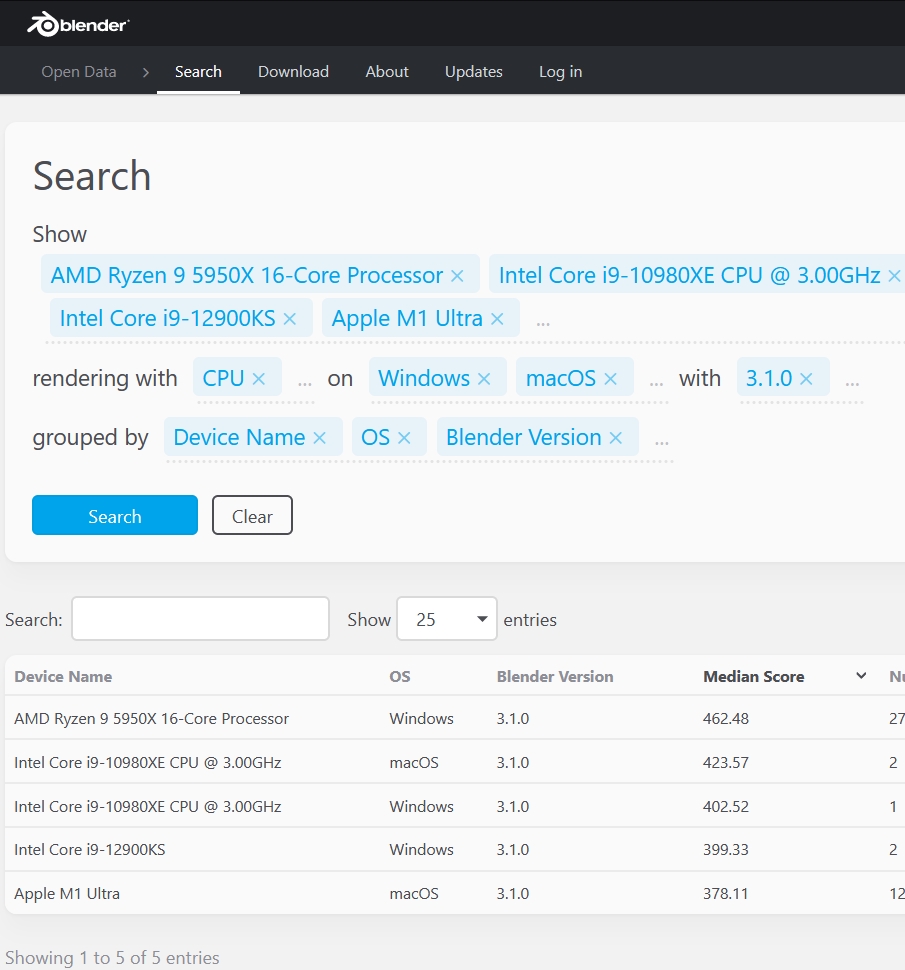Remove the CPU rendering filter tag

click(x=259, y=379)
